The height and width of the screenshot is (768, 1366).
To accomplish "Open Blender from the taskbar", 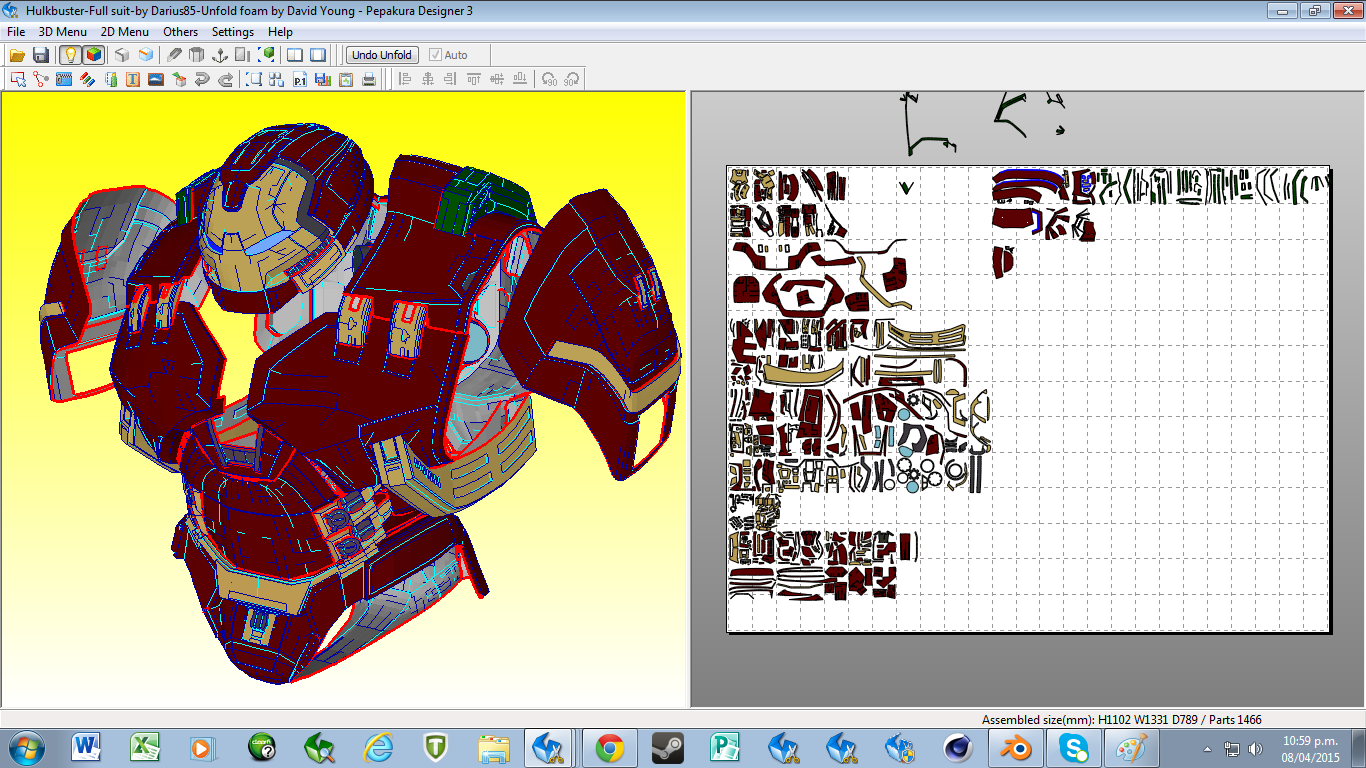I will (1017, 747).
